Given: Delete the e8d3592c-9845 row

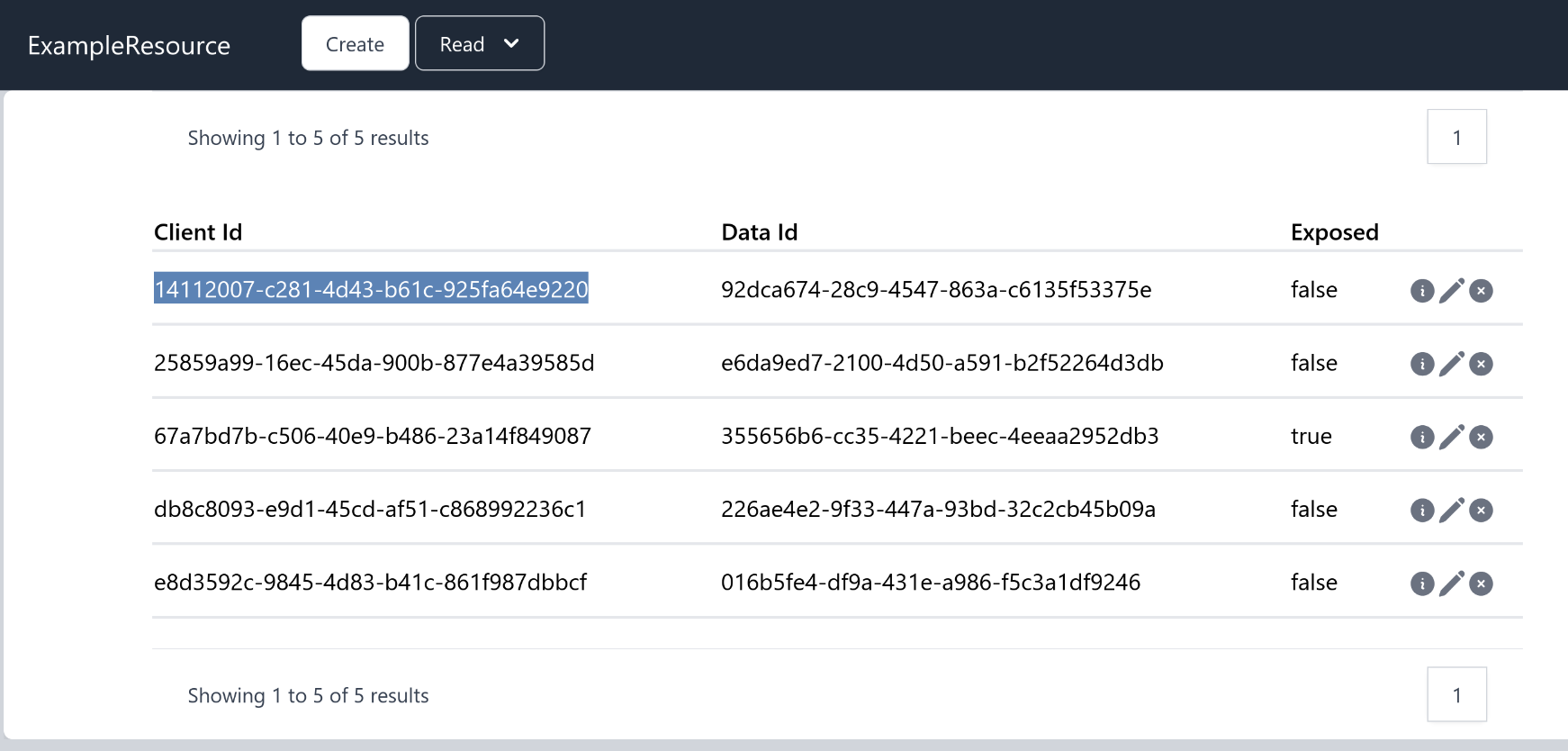Looking at the screenshot, I should [1481, 584].
